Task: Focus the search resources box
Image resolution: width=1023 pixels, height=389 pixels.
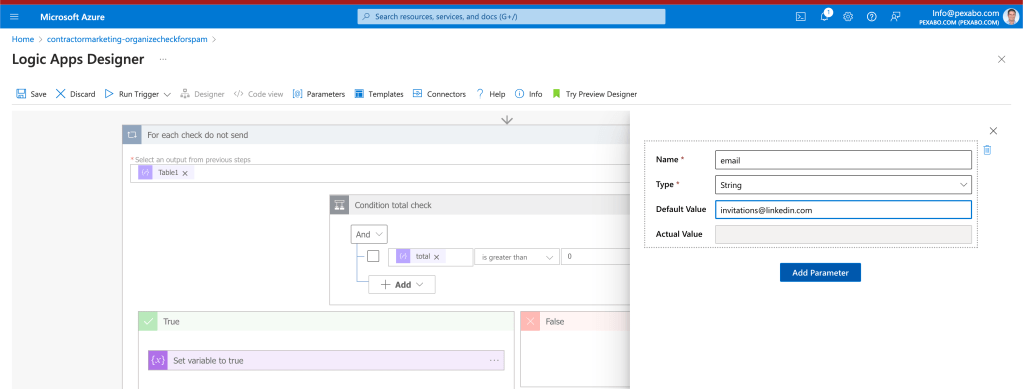Action: click(511, 17)
